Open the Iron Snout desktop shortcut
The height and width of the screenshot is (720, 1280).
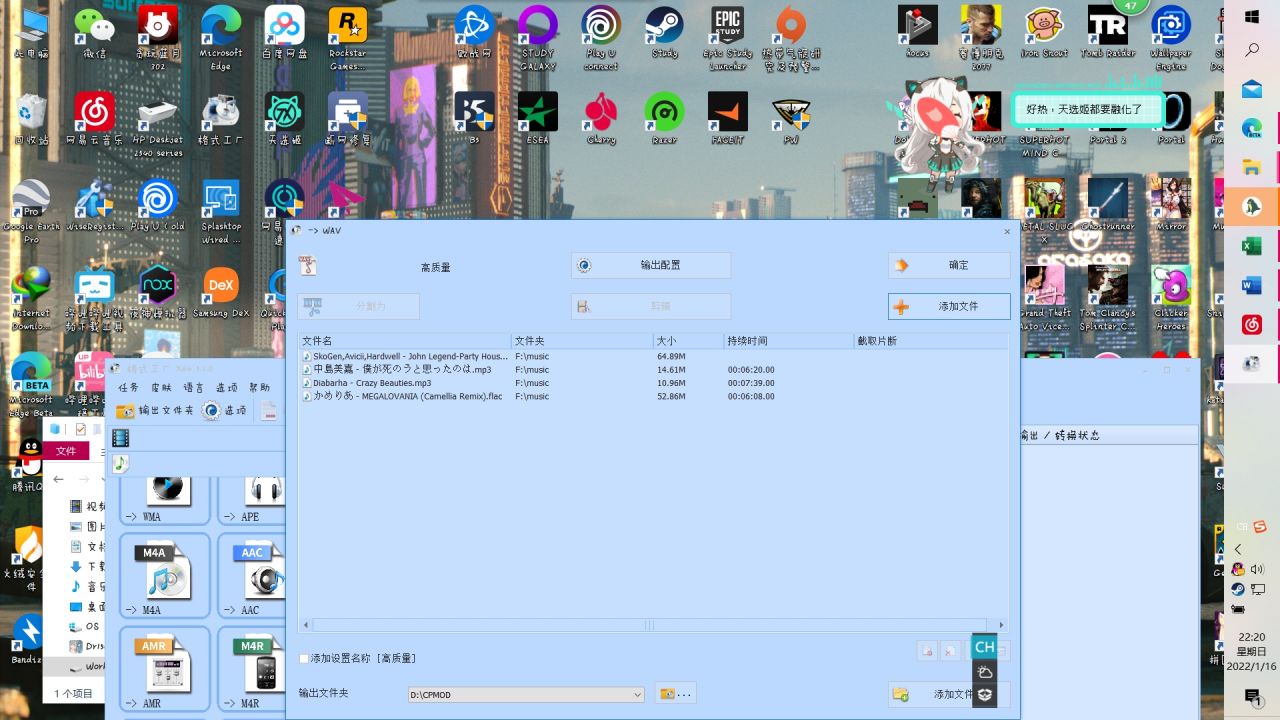[1044, 34]
